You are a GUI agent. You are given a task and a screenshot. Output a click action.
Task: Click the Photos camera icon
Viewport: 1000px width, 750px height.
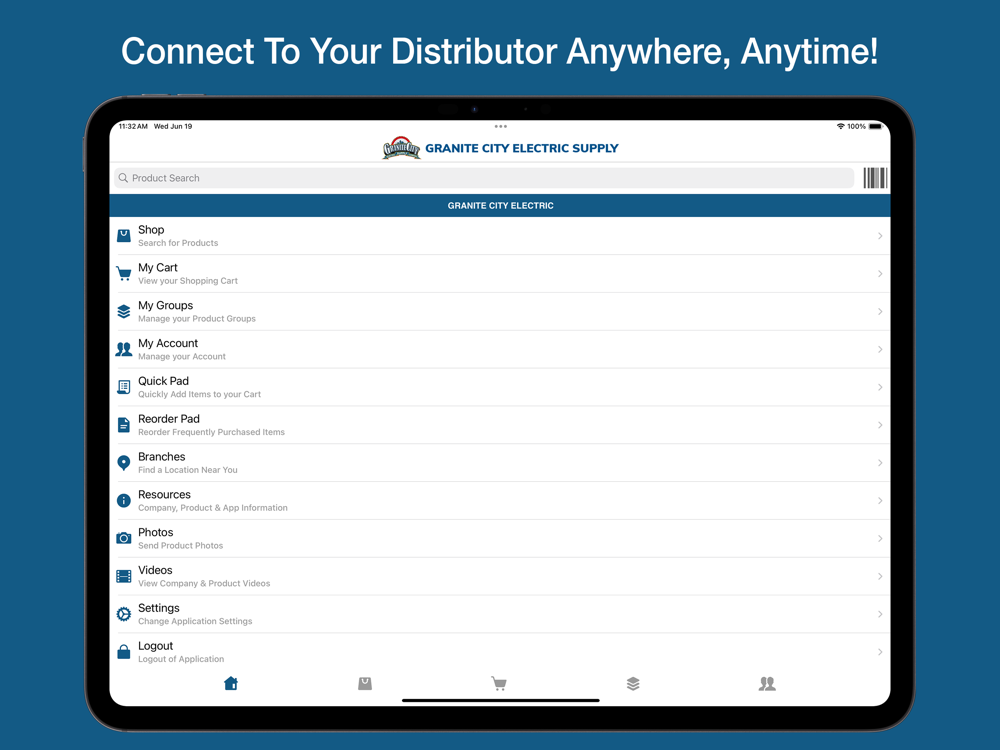point(124,538)
